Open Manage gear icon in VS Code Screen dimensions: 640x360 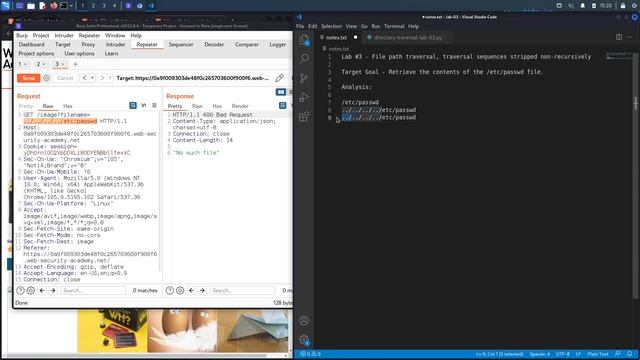[304, 340]
